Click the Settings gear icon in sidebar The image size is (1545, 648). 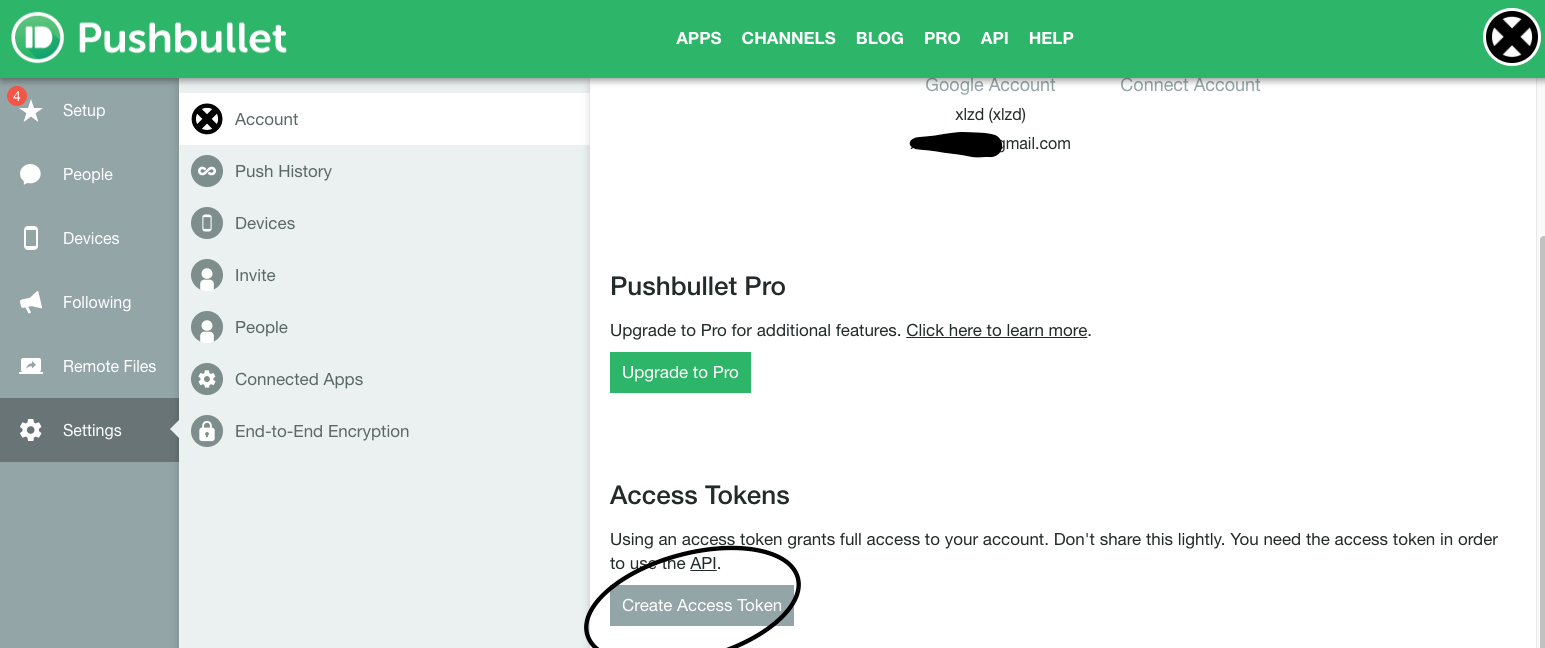[33, 430]
